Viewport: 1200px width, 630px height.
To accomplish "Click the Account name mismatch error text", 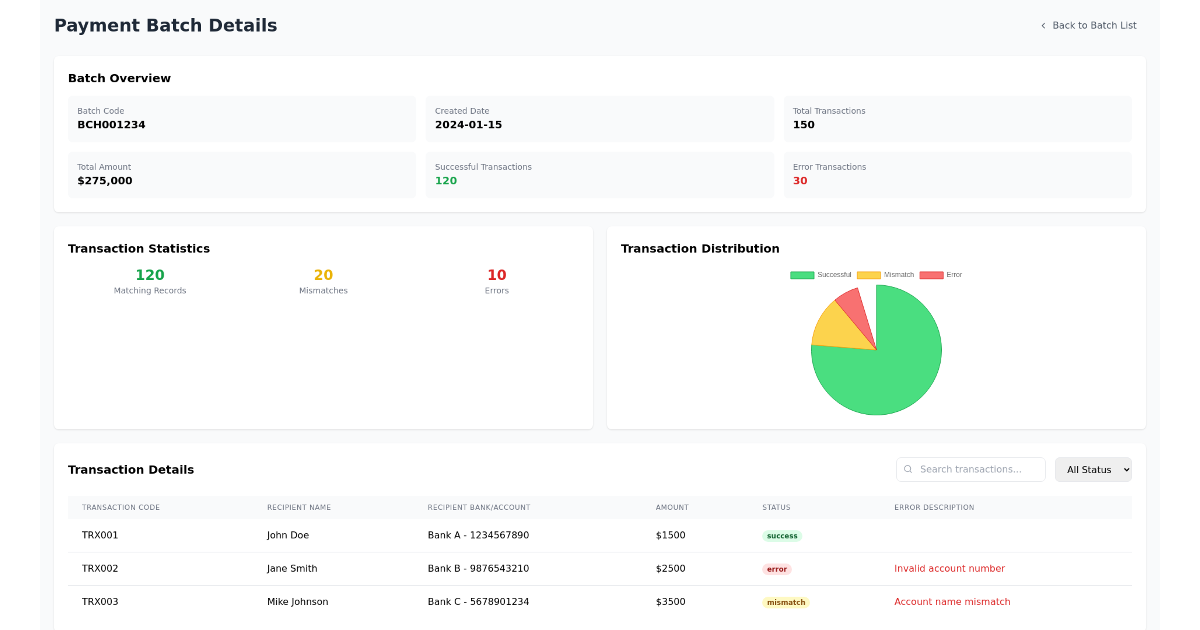I will click(952, 601).
